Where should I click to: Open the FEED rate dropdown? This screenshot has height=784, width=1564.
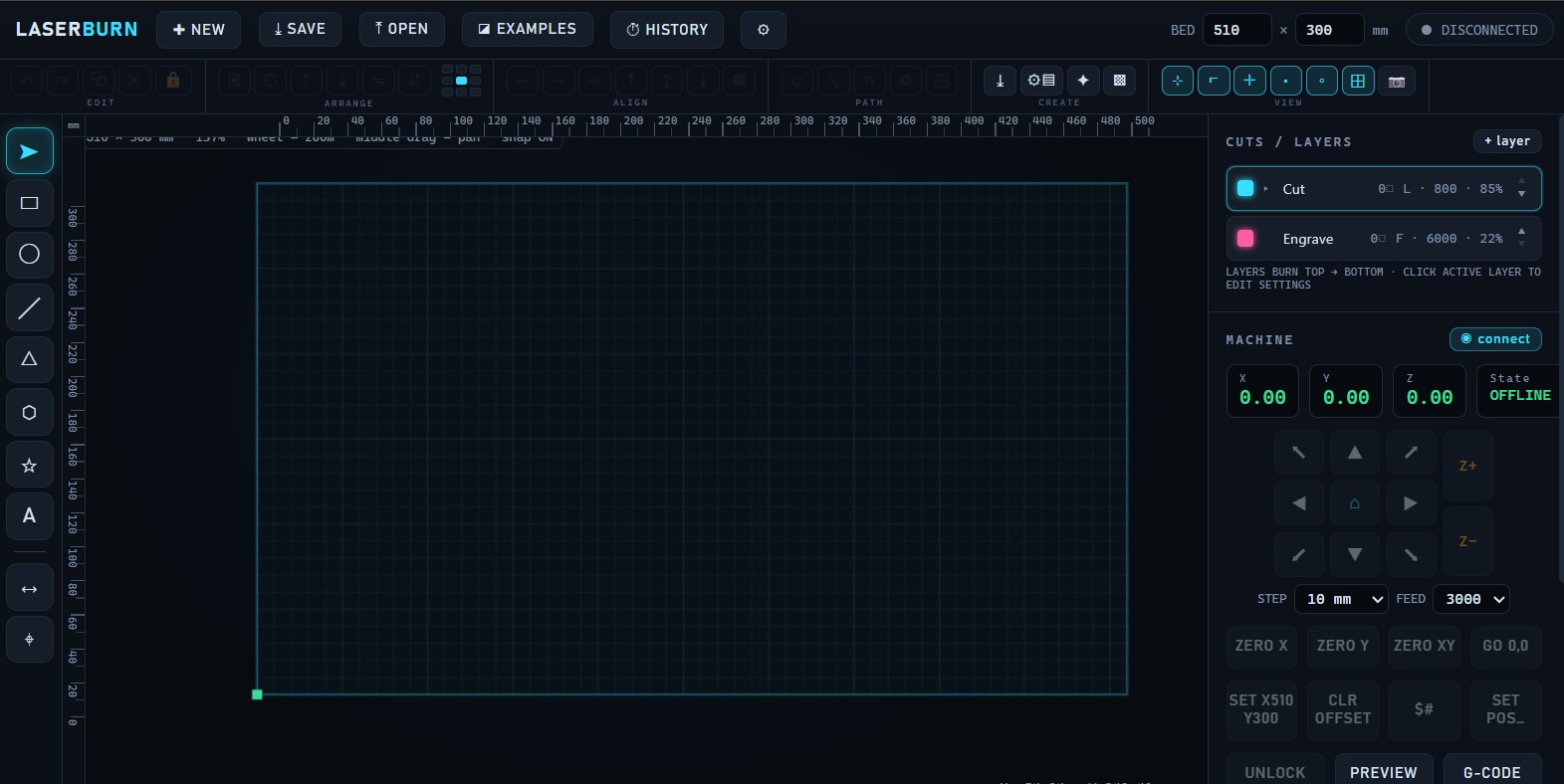click(x=1471, y=599)
